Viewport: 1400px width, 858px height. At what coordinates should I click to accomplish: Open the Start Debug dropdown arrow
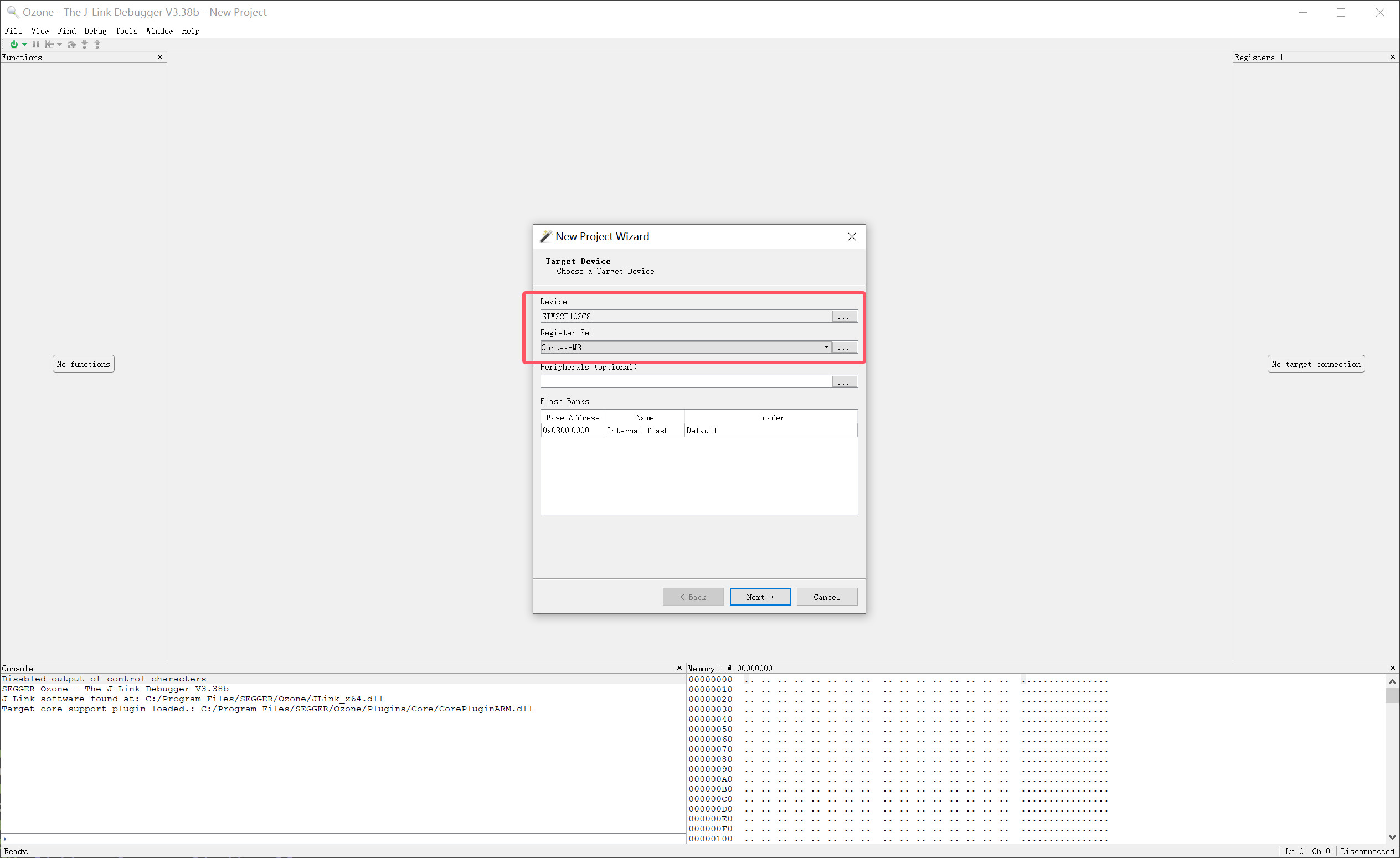(24, 44)
